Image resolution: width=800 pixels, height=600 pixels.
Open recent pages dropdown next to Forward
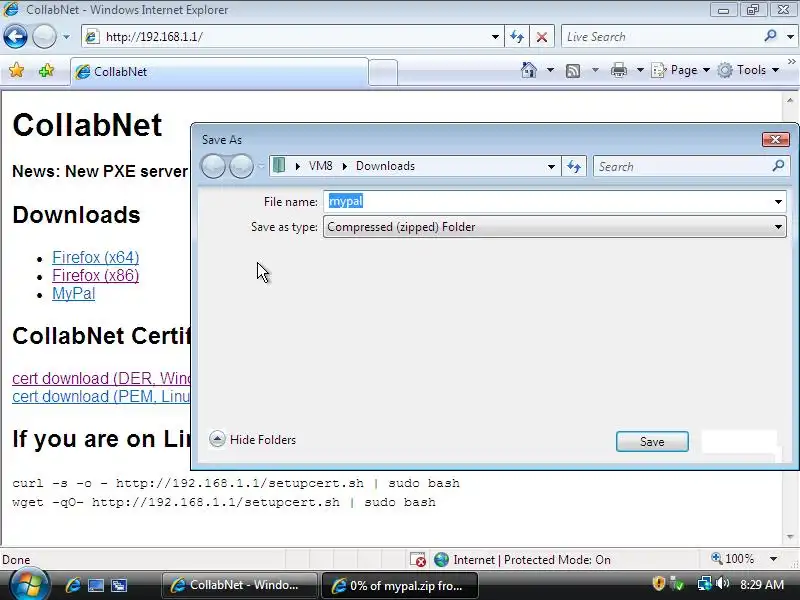coord(66,37)
